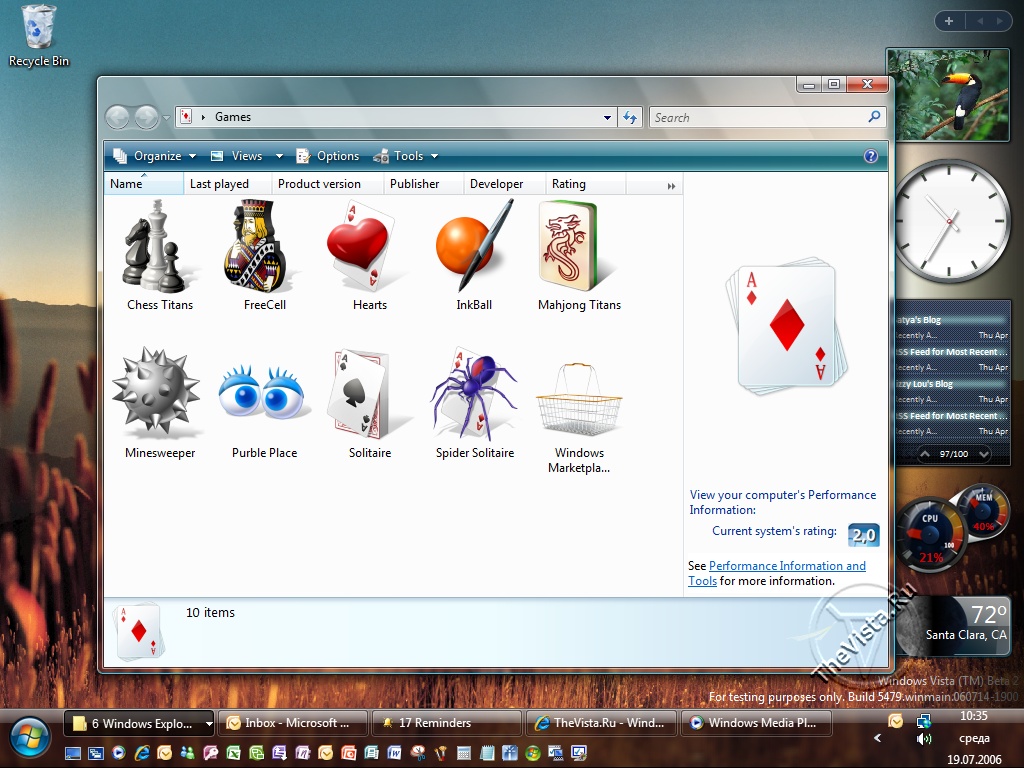1024x768 pixels.
Task: Select the Hearts game icon
Action: [x=360, y=246]
